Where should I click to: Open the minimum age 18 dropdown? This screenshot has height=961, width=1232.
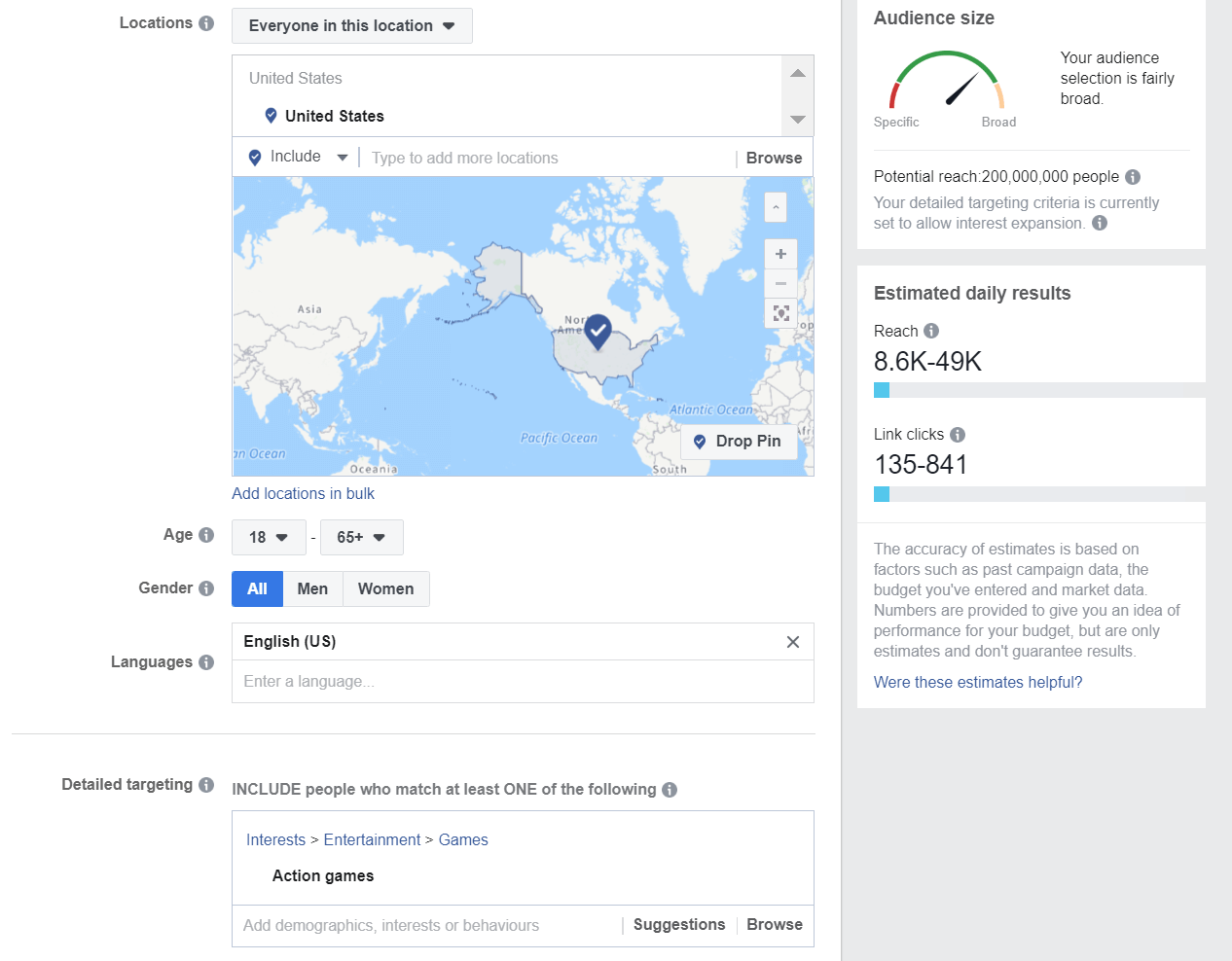(269, 538)
